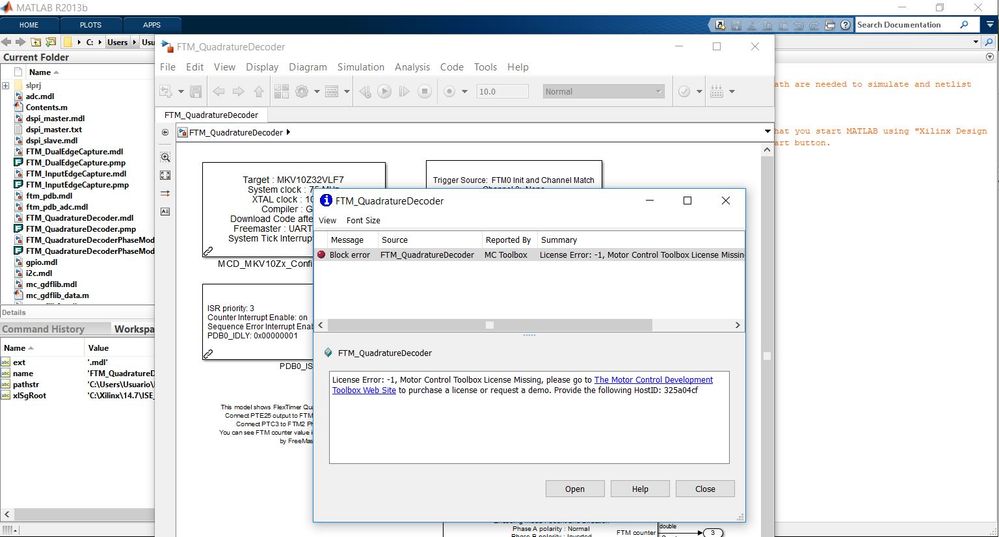
Task: Open the Normal simulation mode dropdown
Action: point(603,92)
